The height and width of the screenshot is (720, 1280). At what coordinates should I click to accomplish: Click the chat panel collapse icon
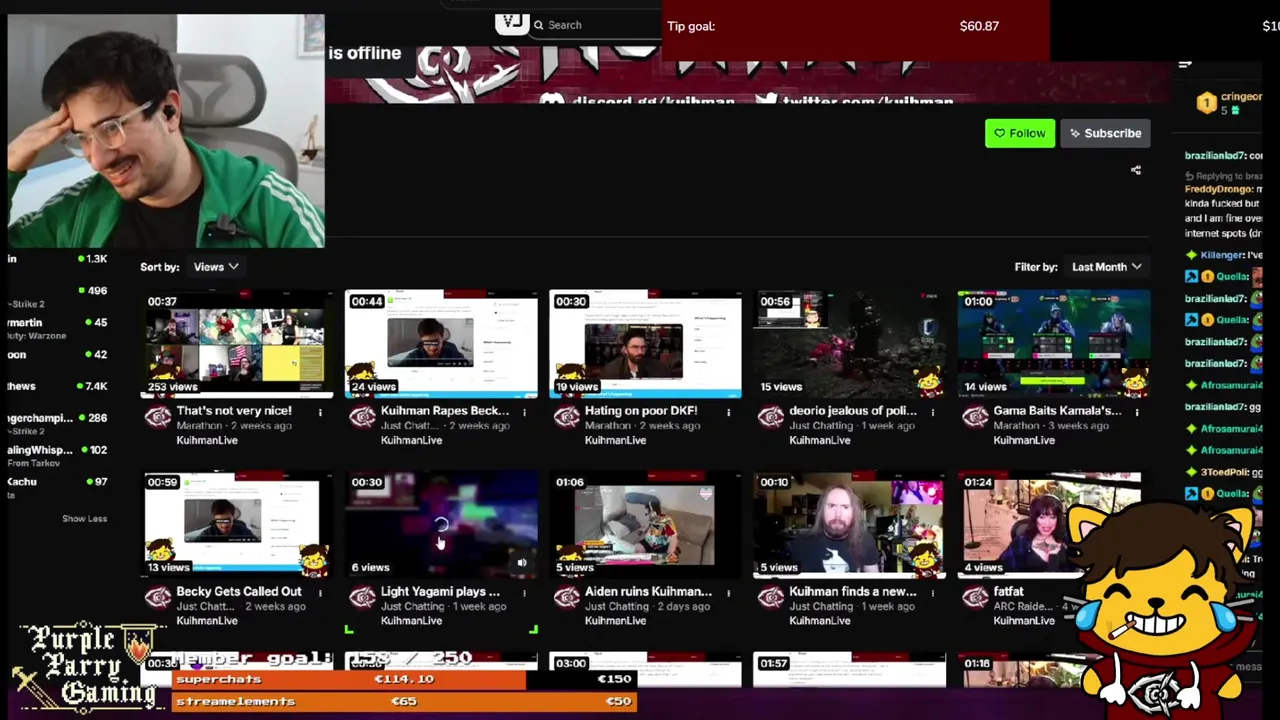[1185, 64]
